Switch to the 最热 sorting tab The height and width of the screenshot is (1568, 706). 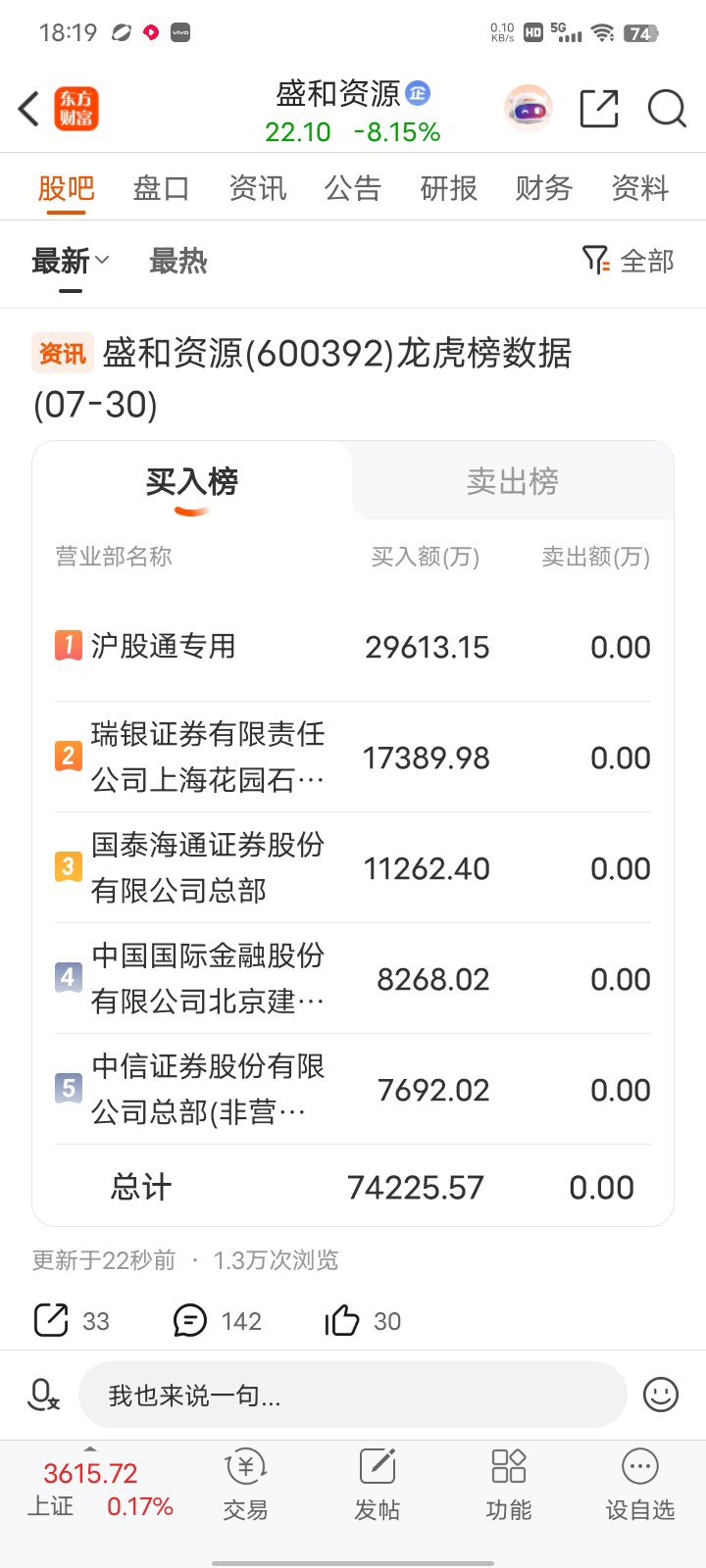177,262
